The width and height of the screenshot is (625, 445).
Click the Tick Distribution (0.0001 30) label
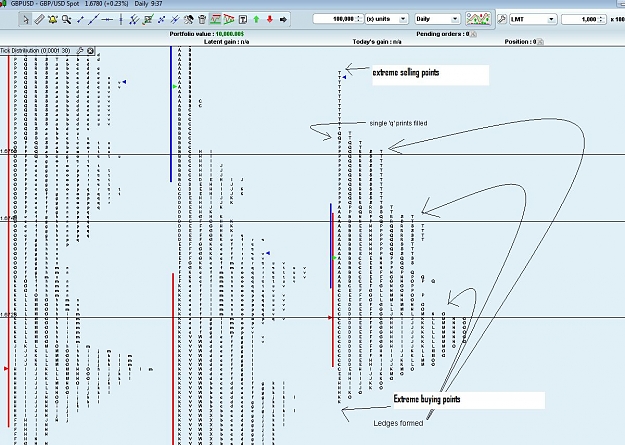tap(35, 51)
